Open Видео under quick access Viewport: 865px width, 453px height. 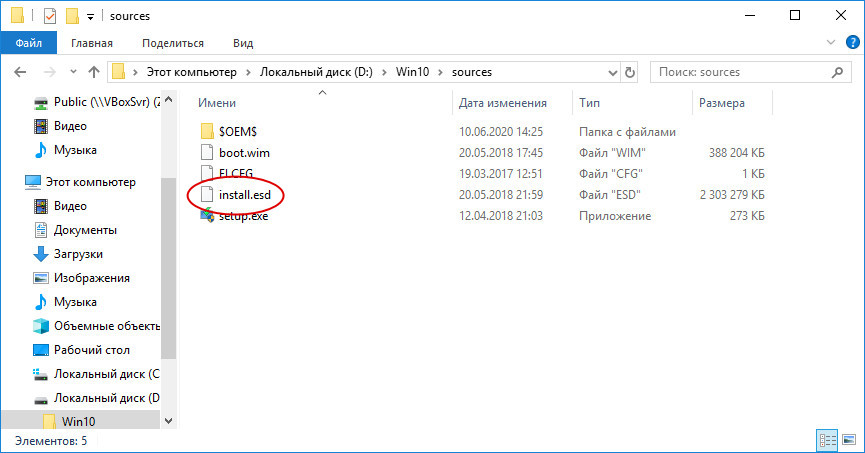pyautogui.click(x=70, y=126)
